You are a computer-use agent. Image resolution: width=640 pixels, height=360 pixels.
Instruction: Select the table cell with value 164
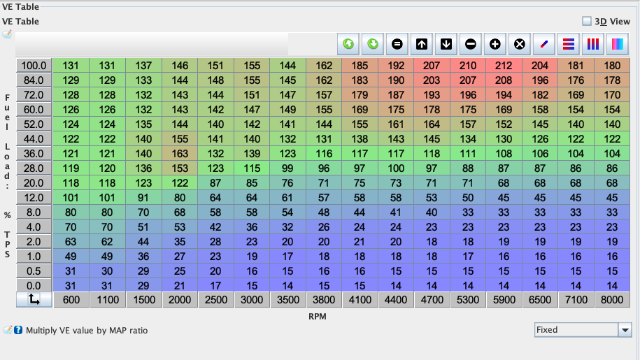coord(431,124)
